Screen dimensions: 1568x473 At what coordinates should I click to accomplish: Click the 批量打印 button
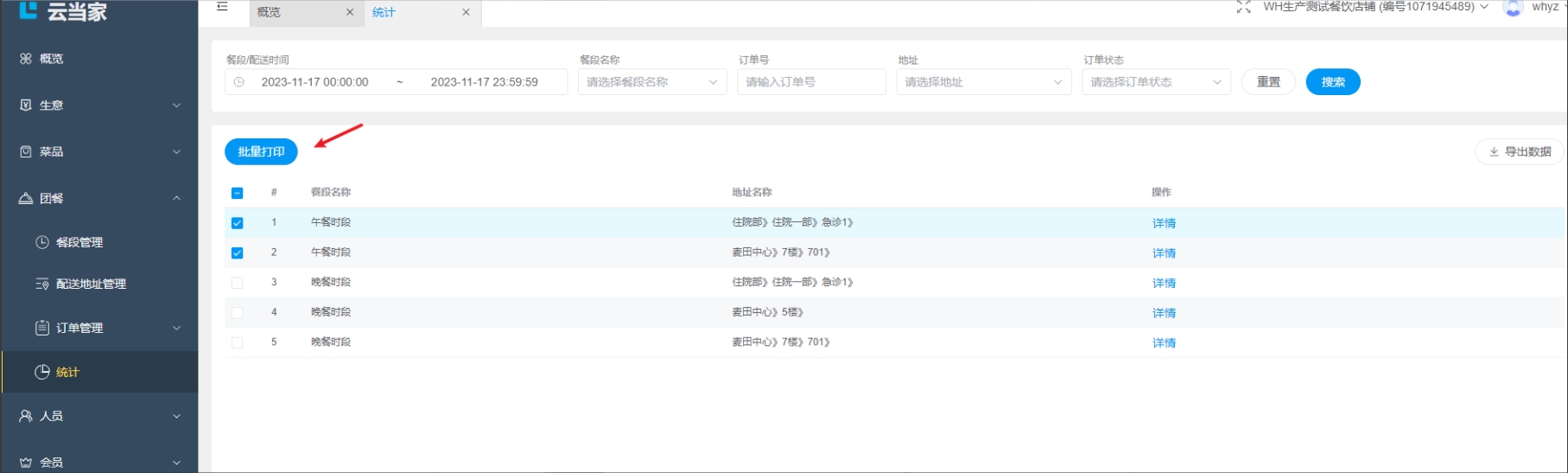(x=261, y=152)
